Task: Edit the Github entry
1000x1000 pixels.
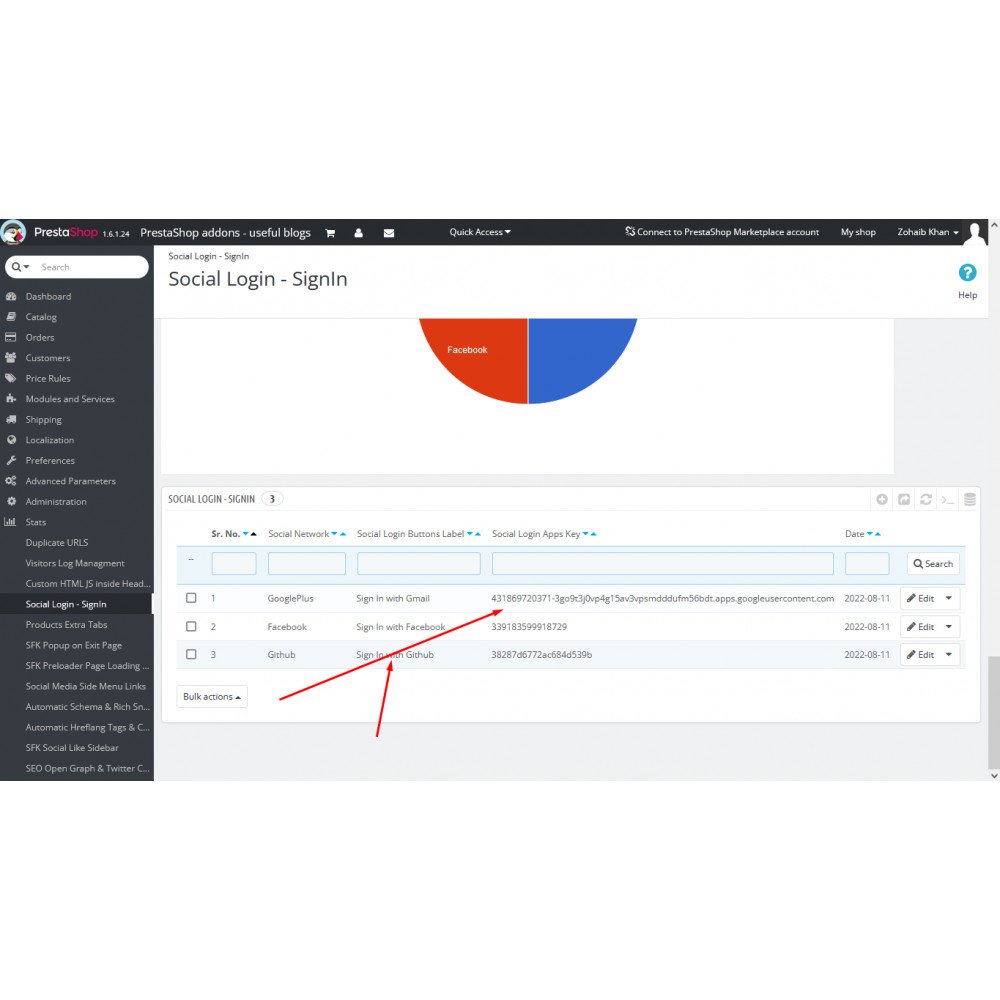Action: 920,655
